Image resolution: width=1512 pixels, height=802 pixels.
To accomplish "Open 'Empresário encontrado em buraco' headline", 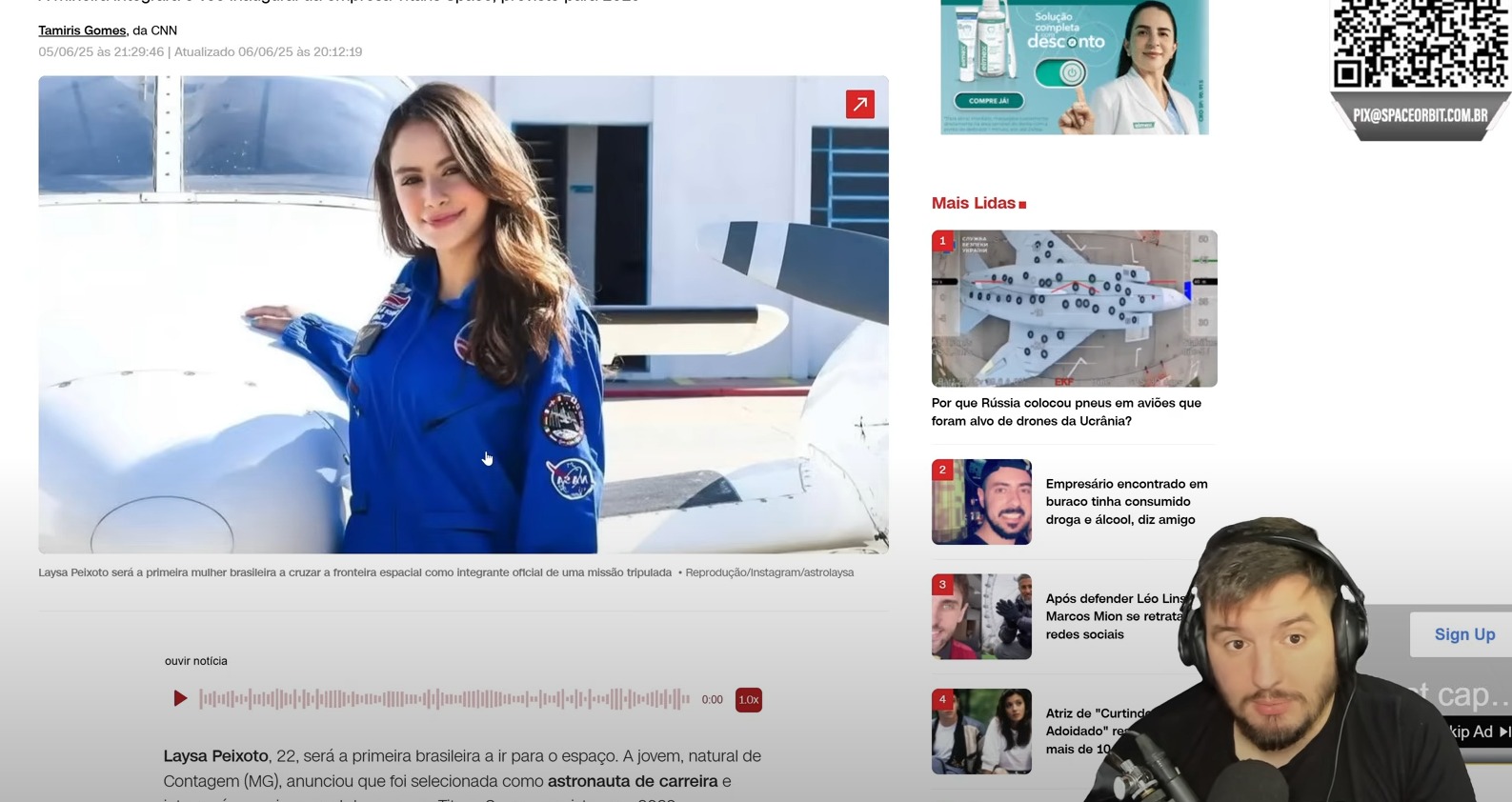I will coord(1126,502).
